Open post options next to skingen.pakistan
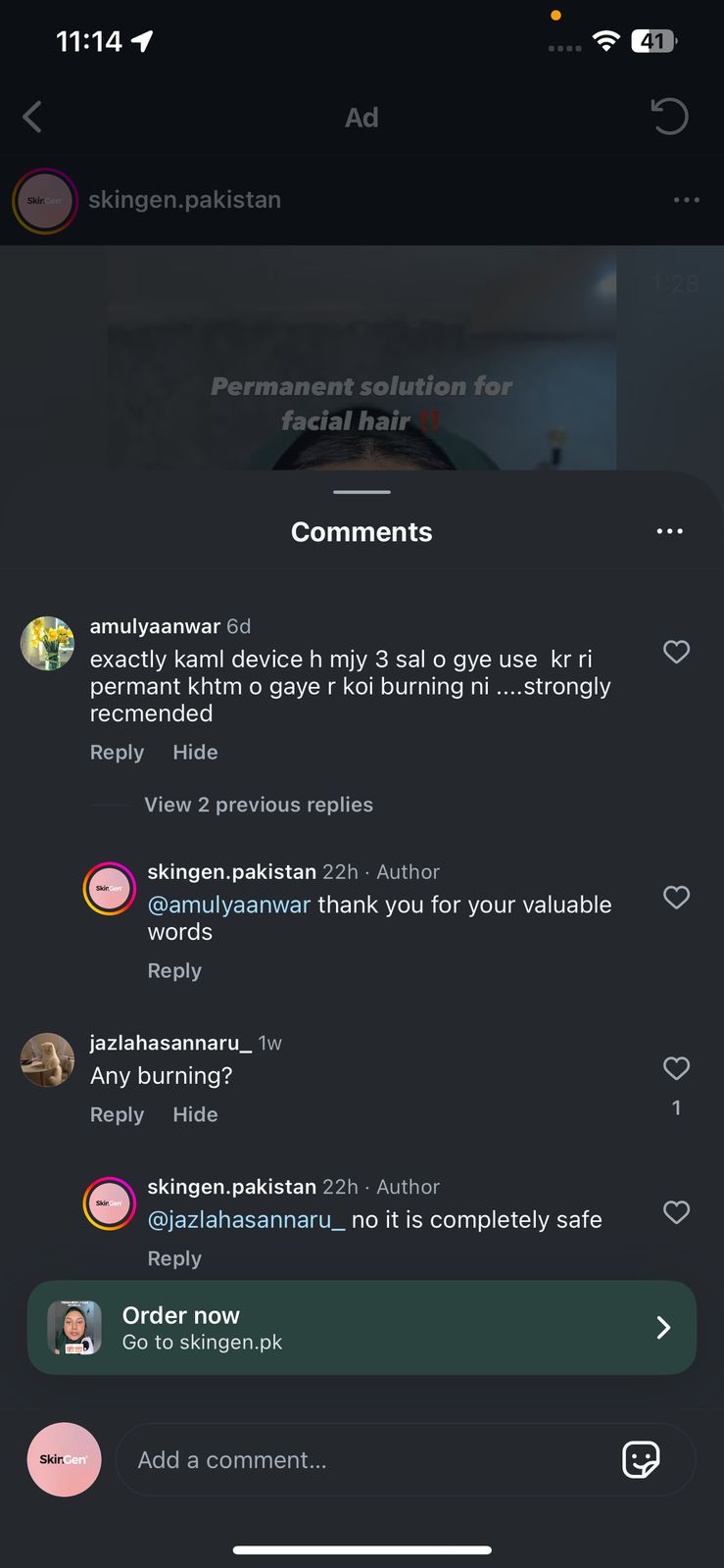Image resolution: width=724 pixels, height=1568 pixels. point(686,200)
